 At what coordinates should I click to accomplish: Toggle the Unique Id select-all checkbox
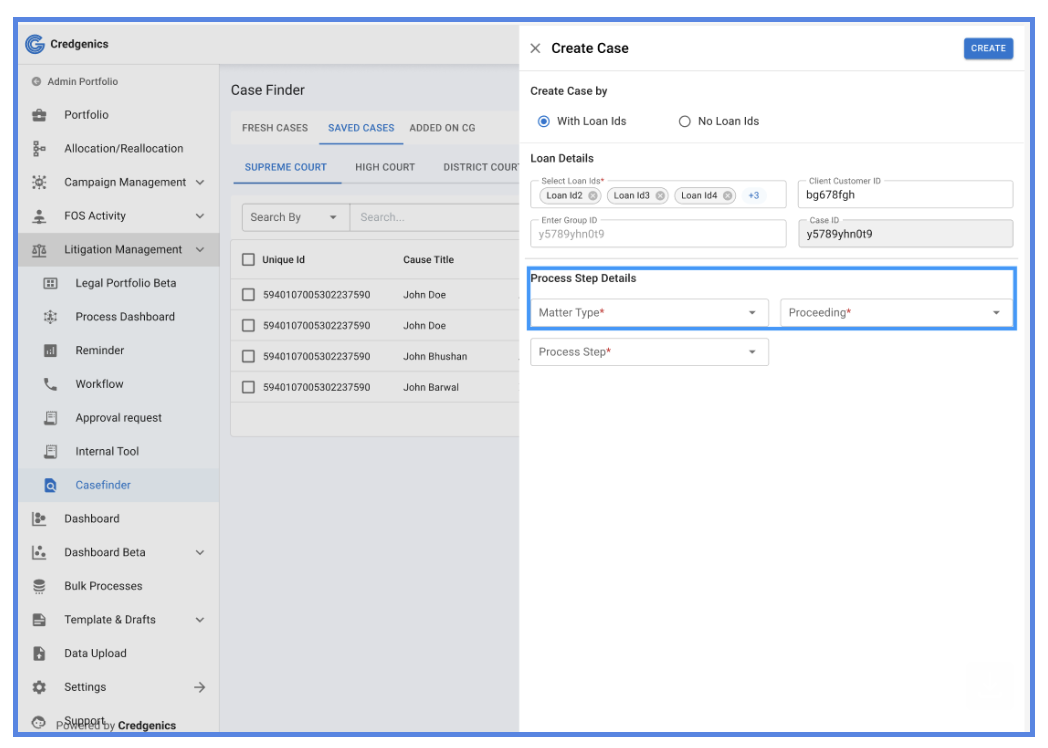[x=249, y=260]
